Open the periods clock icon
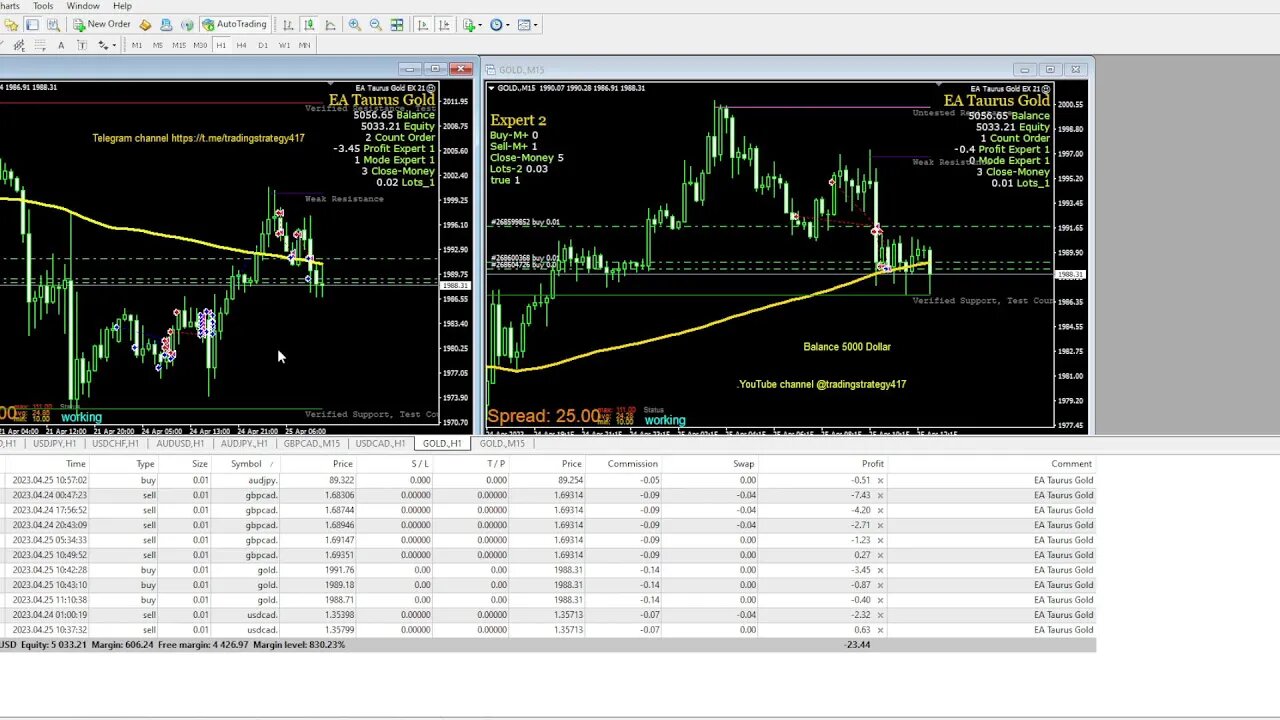 coord(496,24)
